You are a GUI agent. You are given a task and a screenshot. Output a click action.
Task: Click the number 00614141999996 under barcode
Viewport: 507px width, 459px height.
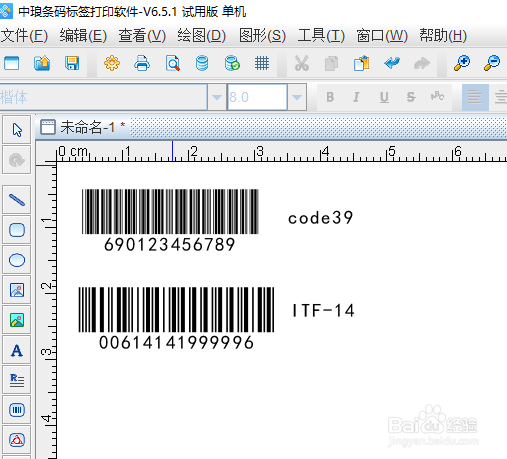(x=176, y=343)
